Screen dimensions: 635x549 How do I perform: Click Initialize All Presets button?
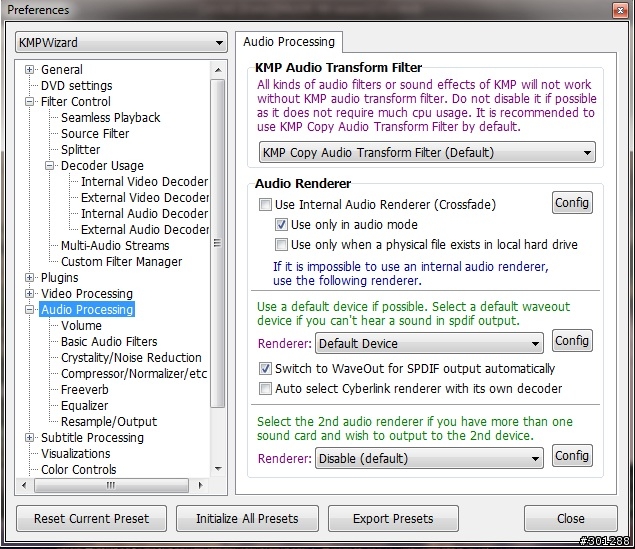point(247,519)
